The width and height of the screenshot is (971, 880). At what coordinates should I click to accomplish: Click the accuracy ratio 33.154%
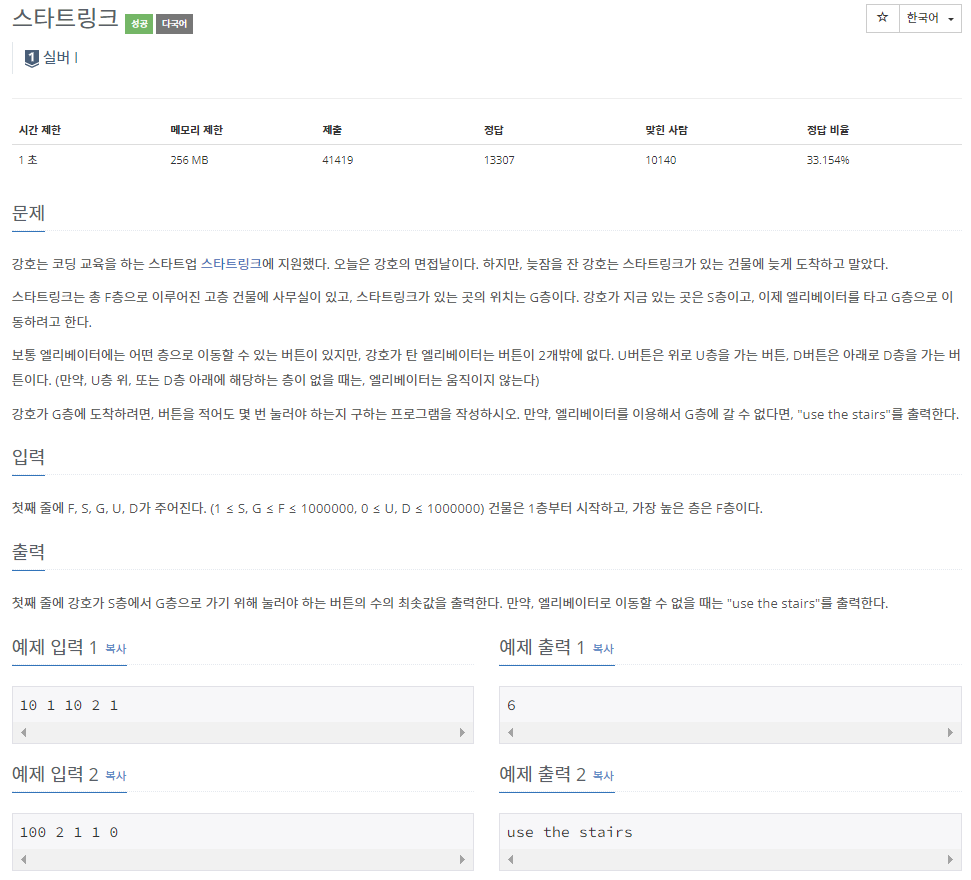[x=828, y=160]
